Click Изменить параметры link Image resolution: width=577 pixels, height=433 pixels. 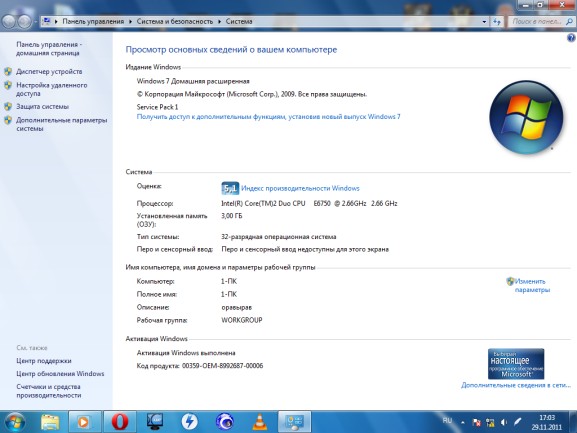click(x=532, y=286)
